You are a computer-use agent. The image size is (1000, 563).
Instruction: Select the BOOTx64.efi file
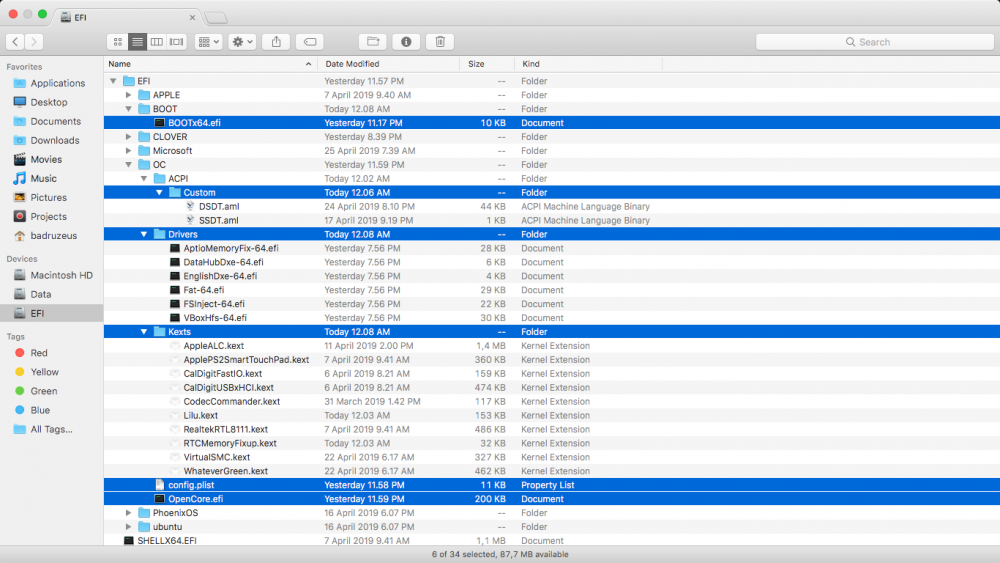point(552,123)
